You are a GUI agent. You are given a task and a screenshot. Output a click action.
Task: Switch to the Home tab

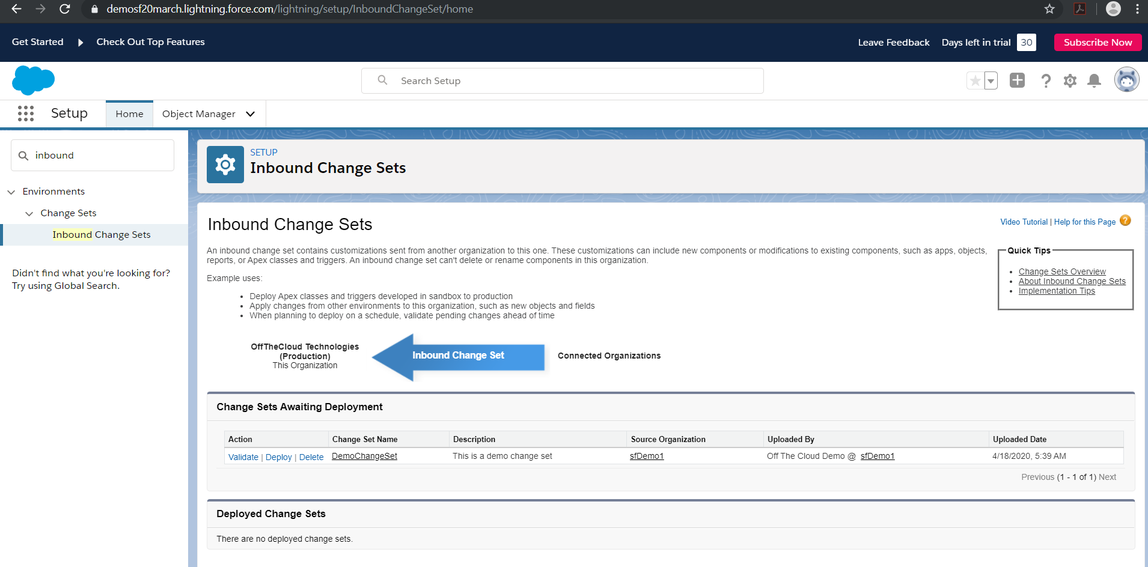130,114
